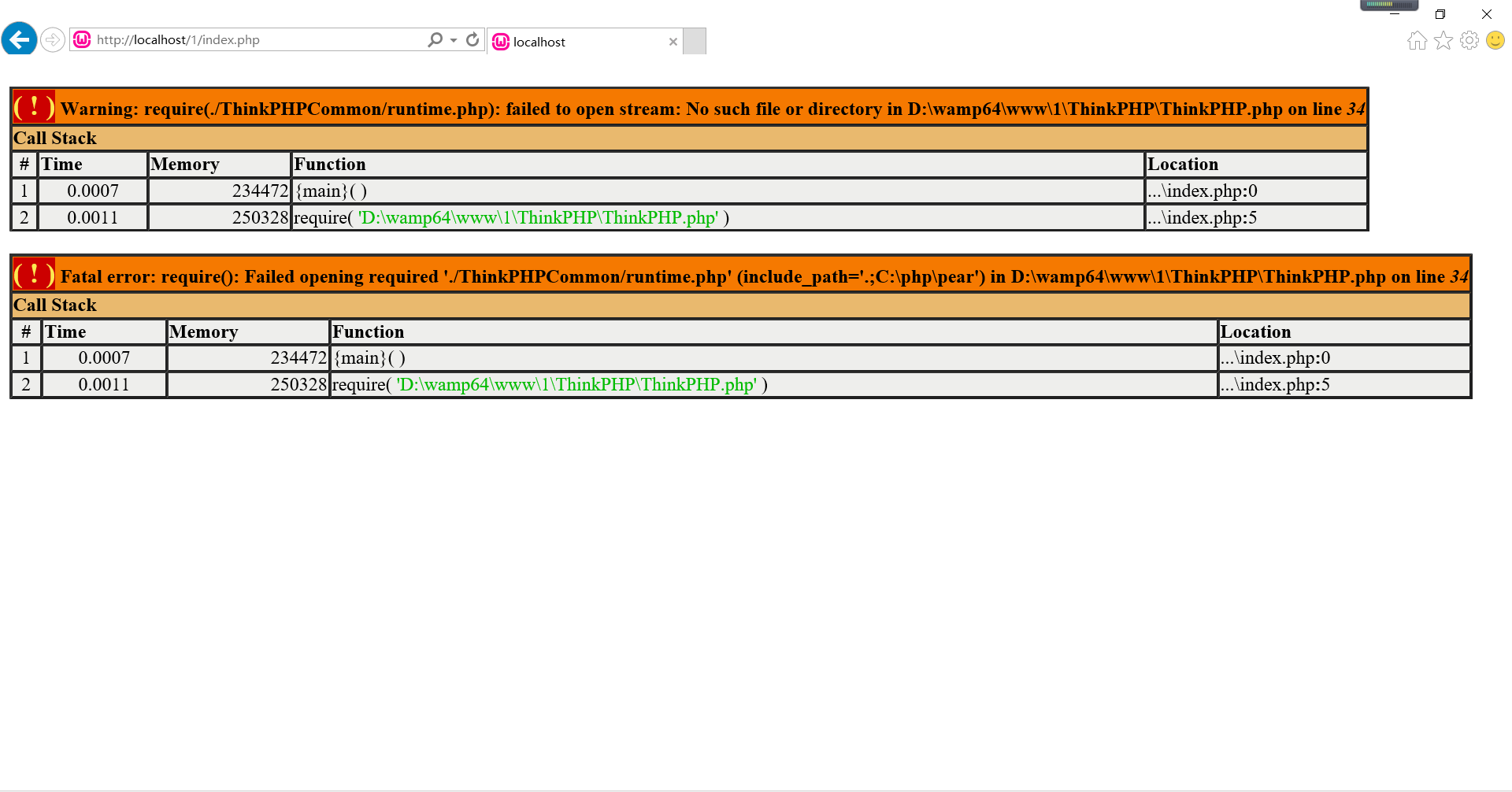
Task: Click time 0.0007 in Warning table
Action: (93, 191)
